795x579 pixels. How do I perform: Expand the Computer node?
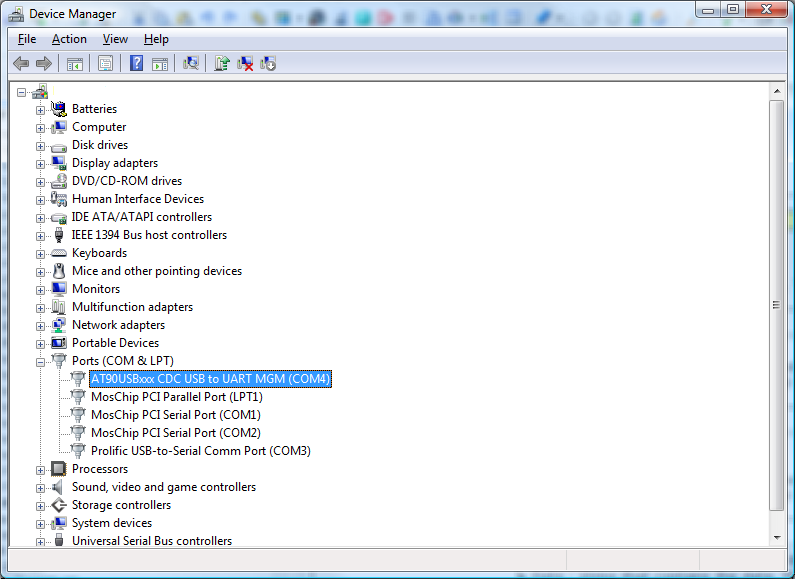pos(40,128)
